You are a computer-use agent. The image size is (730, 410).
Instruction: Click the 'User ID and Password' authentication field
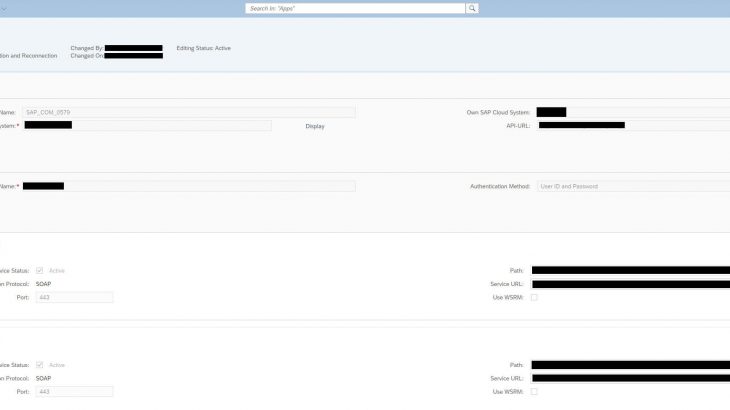pyautogui.click(x=633, y=186)
